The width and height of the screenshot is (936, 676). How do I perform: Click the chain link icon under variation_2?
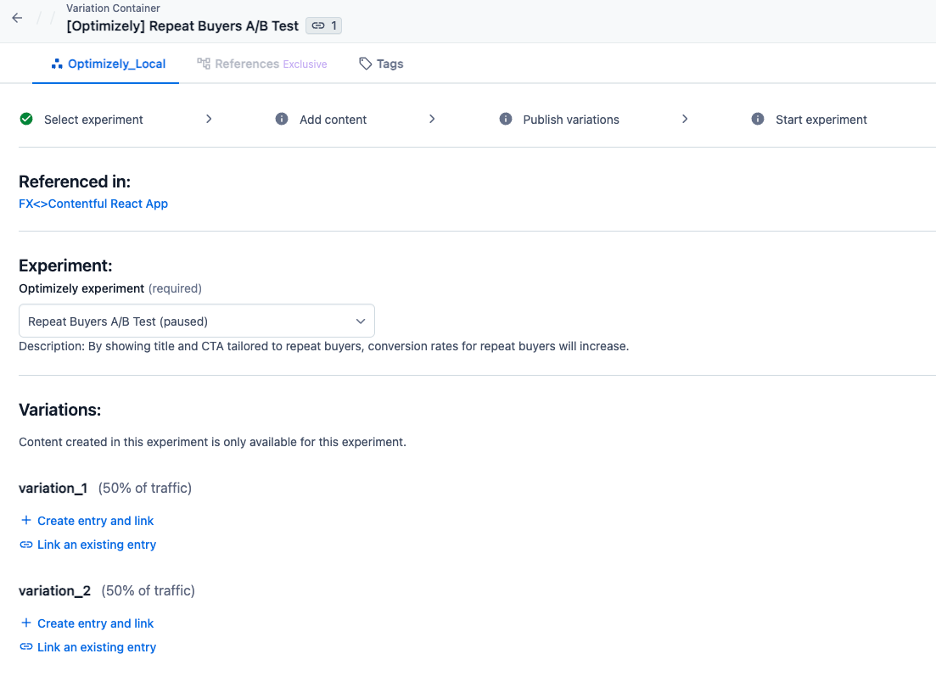click(x=26, y=647)
